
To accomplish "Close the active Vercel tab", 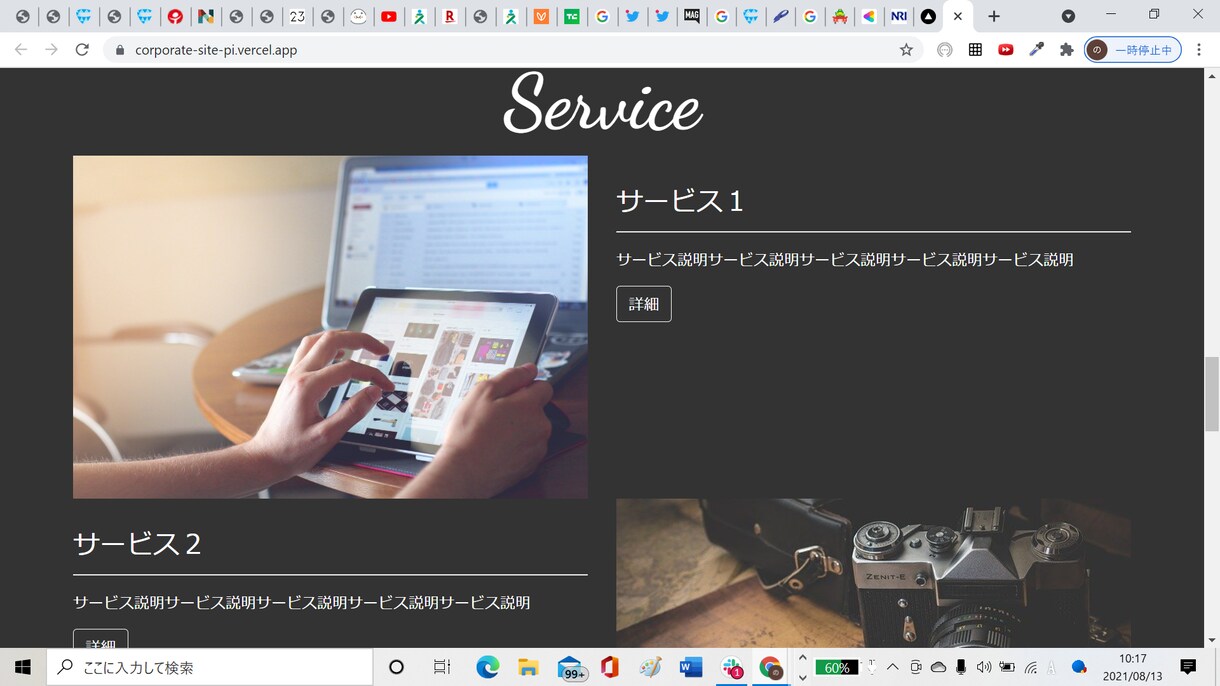I will (958, 16).
